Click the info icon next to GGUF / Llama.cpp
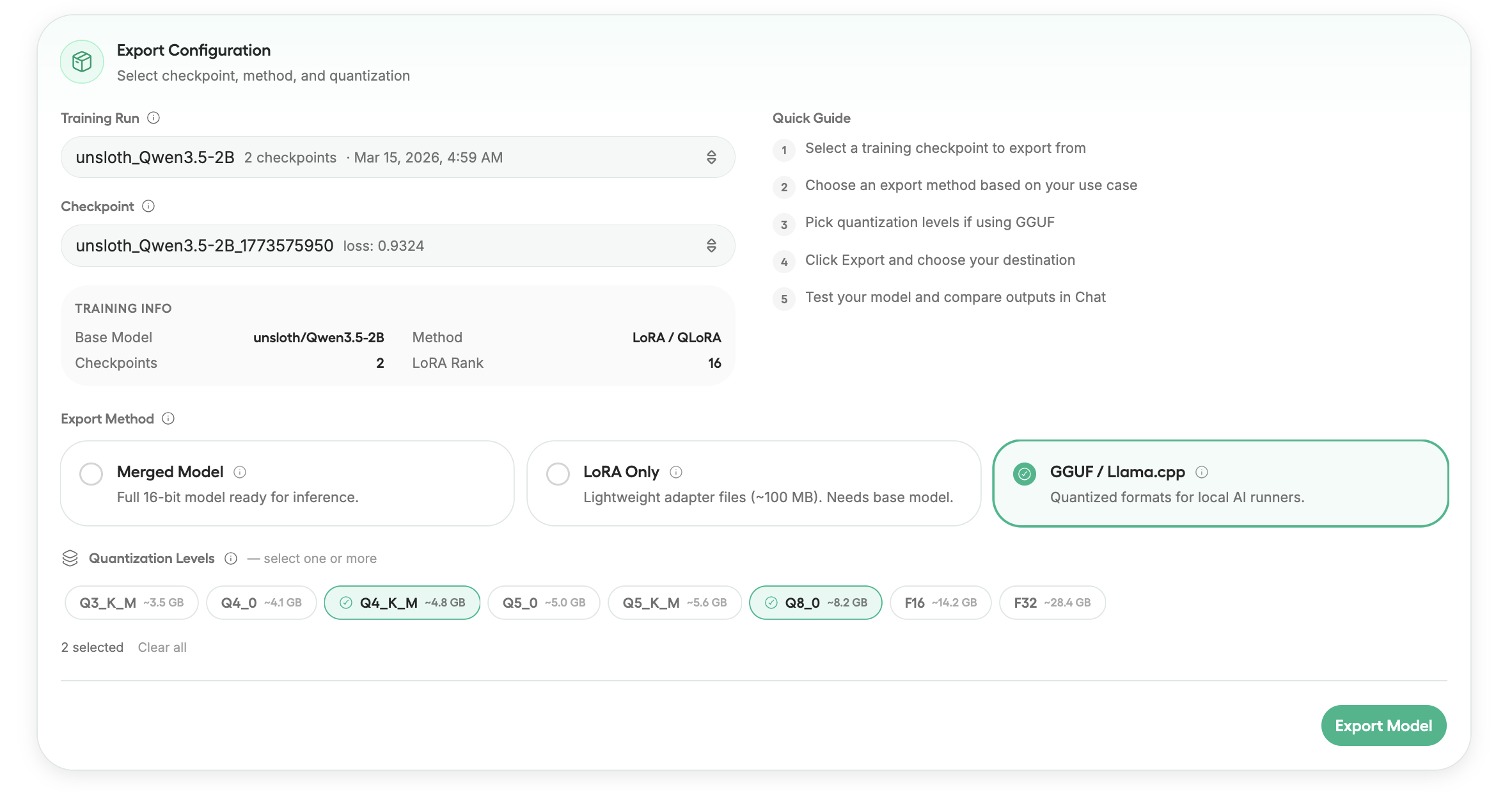The height and width of the screenshot is (792, 1512). point(1202,472)
